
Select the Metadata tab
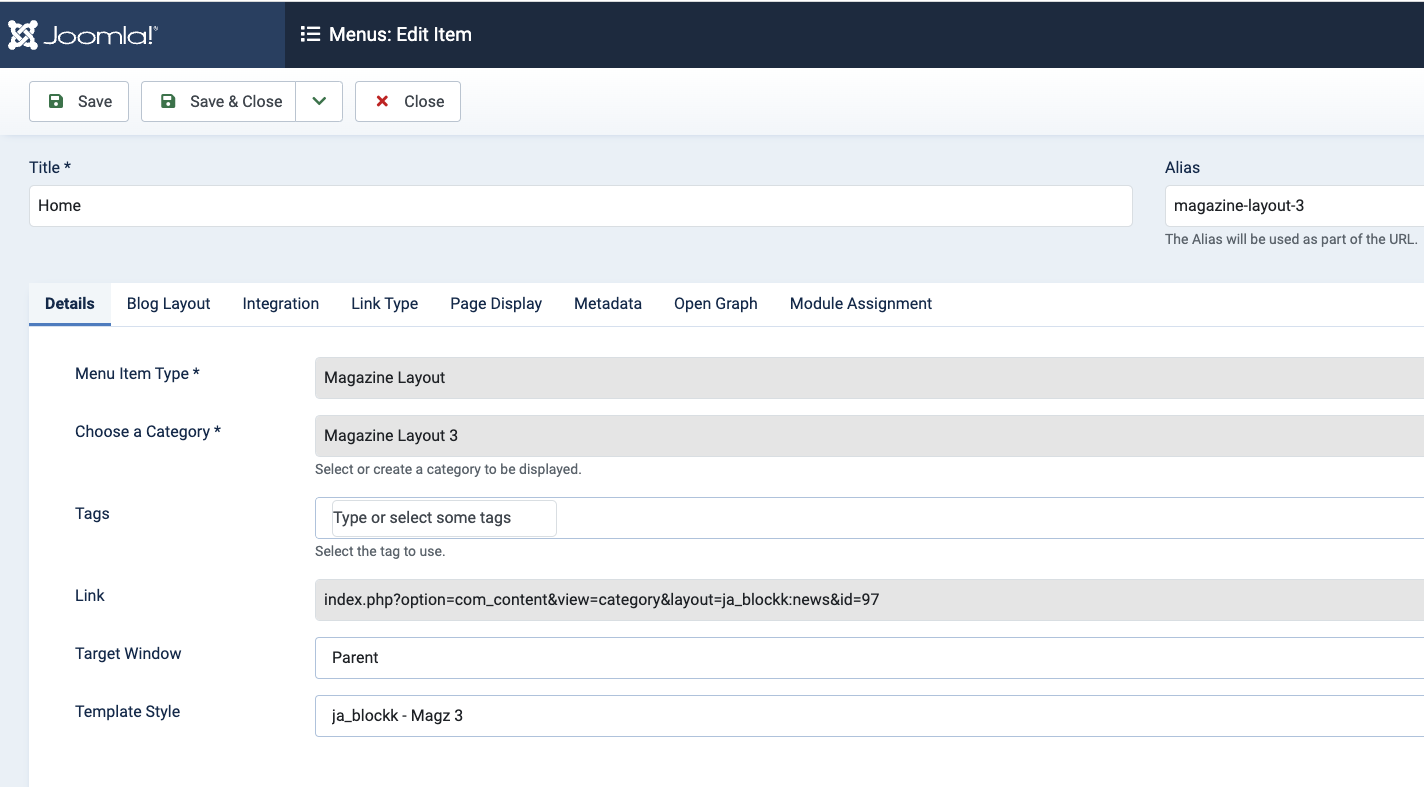[x=607, y=304]
